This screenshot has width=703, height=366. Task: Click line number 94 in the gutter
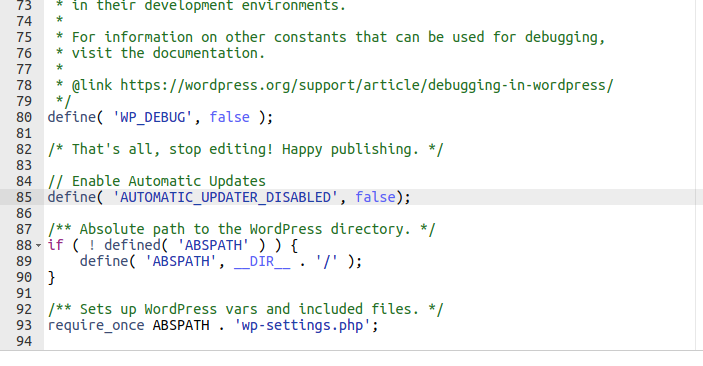pos(24,341)
